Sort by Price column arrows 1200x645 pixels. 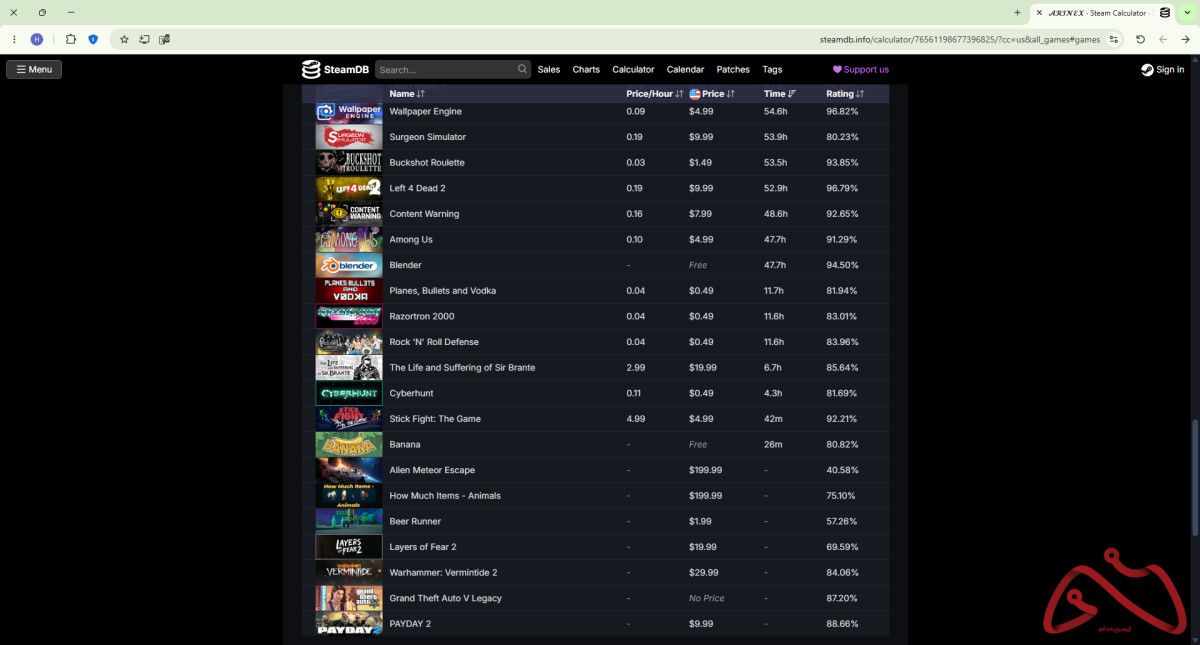pyautogui.click(x=731, y=94)
